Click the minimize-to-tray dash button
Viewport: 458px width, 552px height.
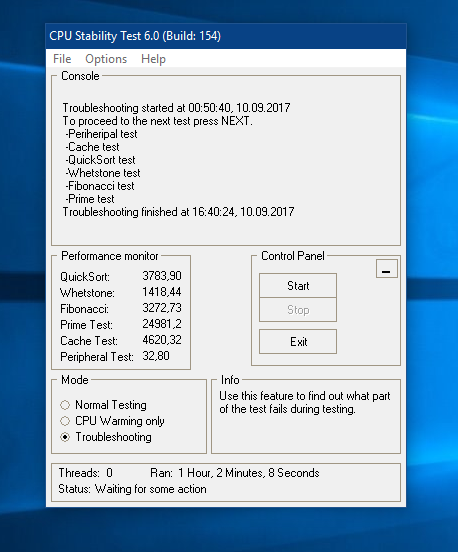pos(387,269)
